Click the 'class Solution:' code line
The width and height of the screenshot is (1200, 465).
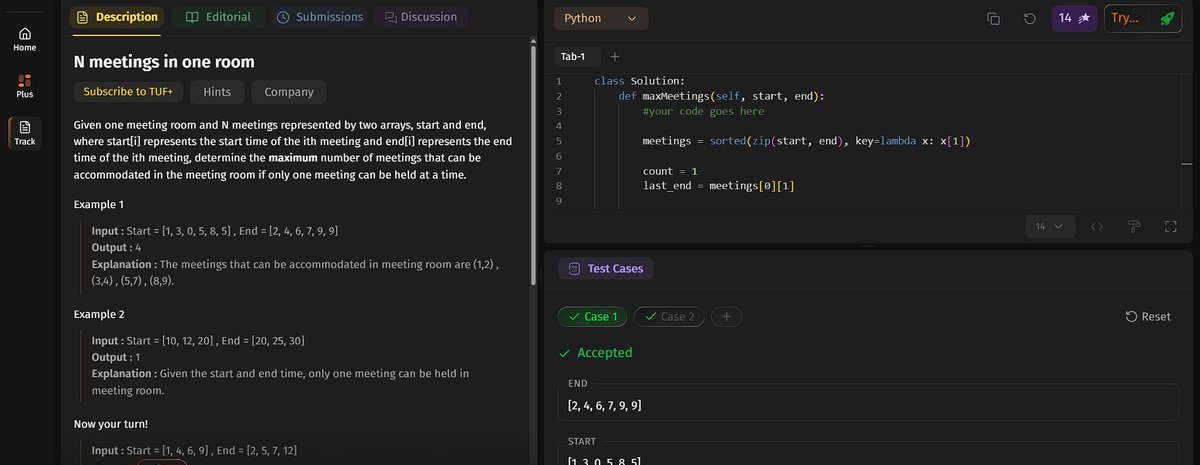tap(642, 81)
